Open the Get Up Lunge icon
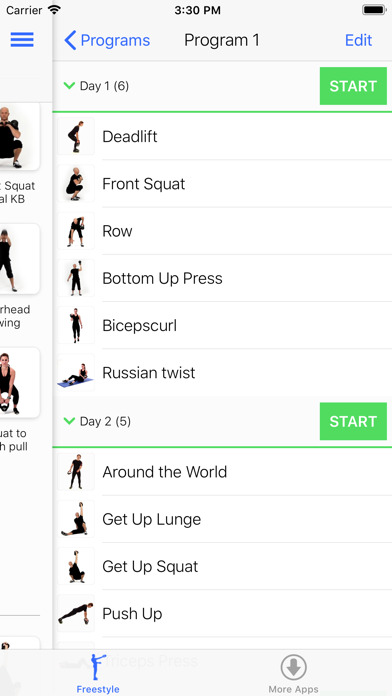This screenshot has width=392, height=696. coord(76,519)
